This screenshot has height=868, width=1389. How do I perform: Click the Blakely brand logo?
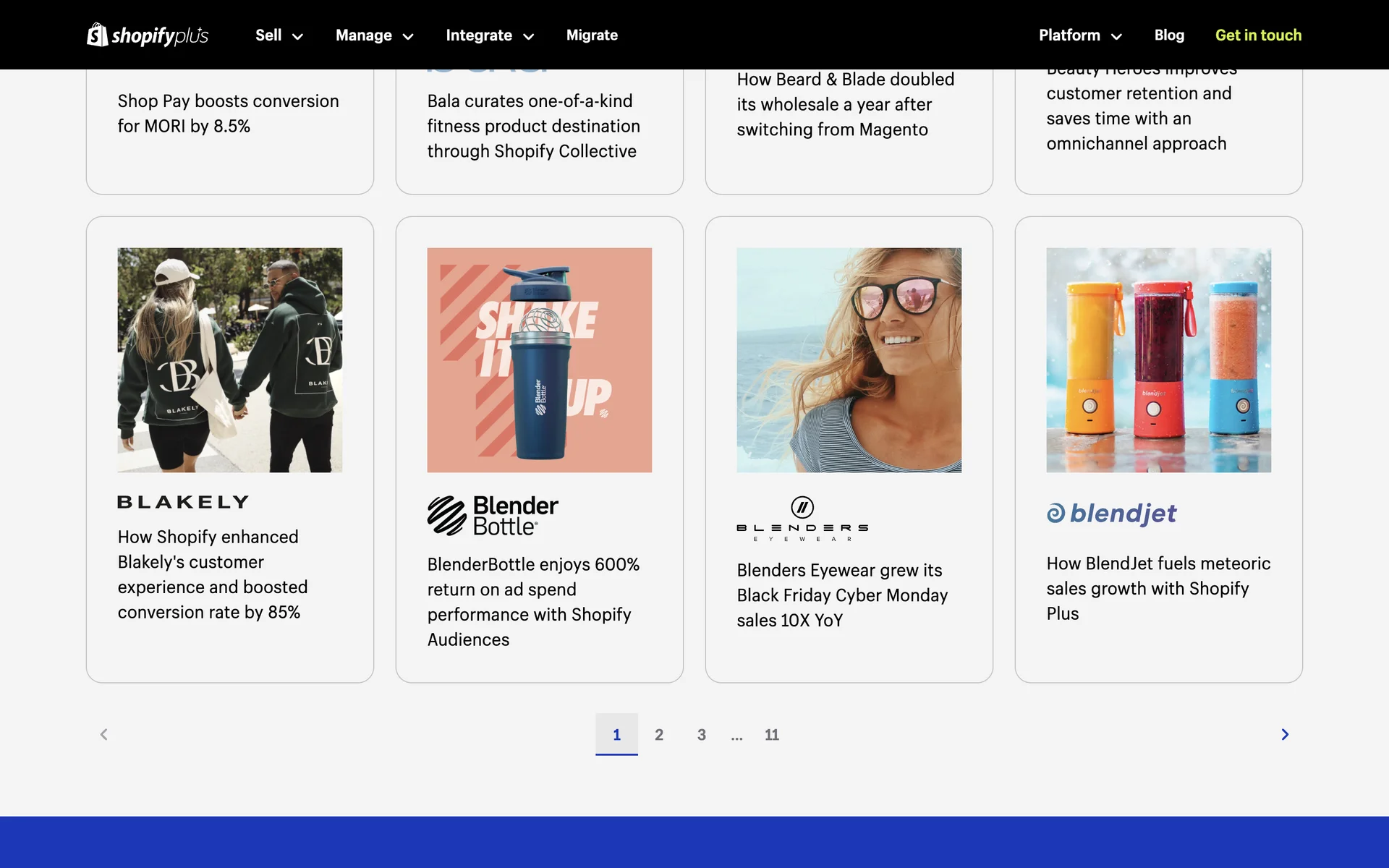(x=183, y=502)
